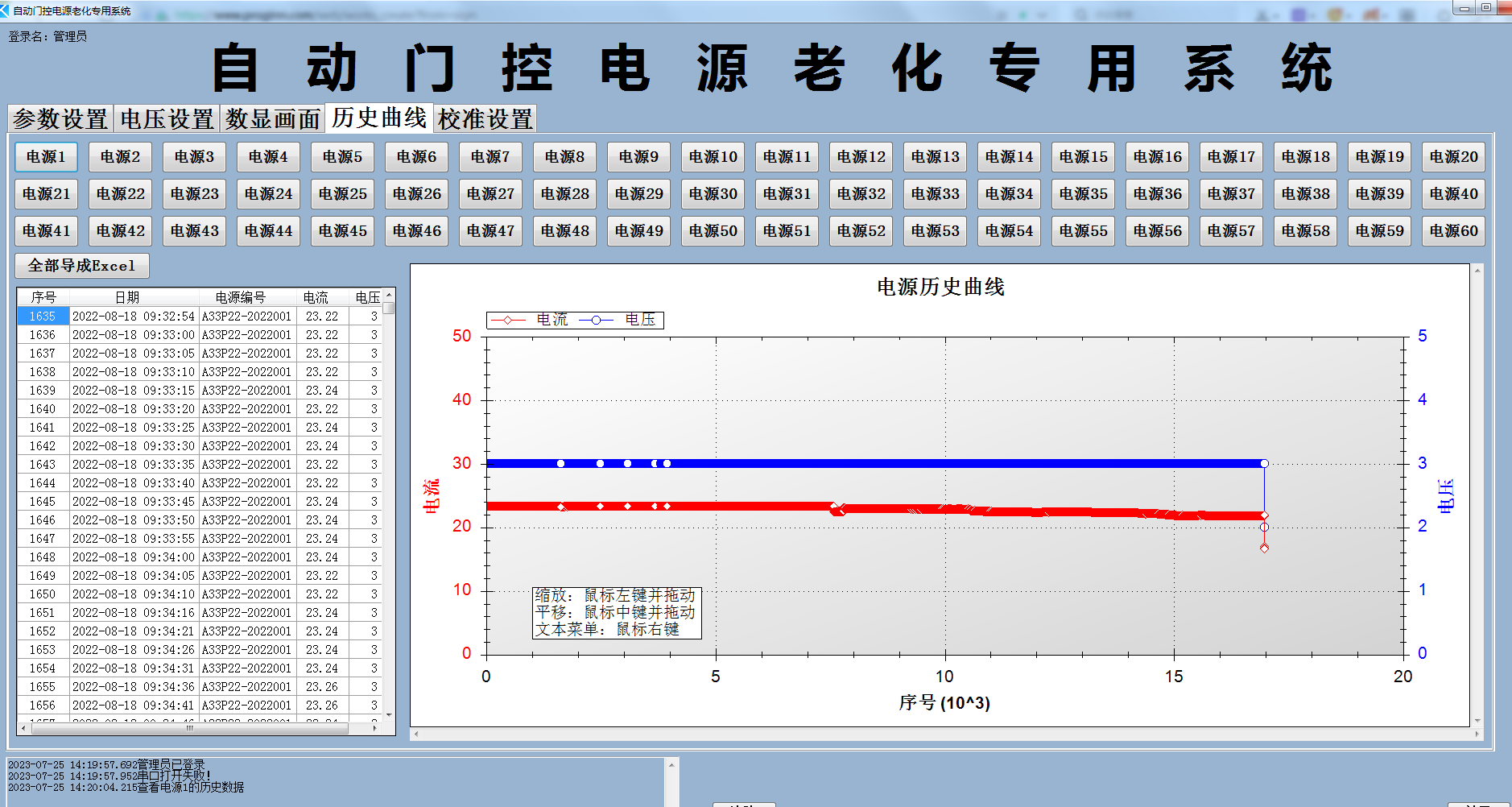Click the 电源36 button
This screenshot has width=1512, height=807.
click(1157, 194)
